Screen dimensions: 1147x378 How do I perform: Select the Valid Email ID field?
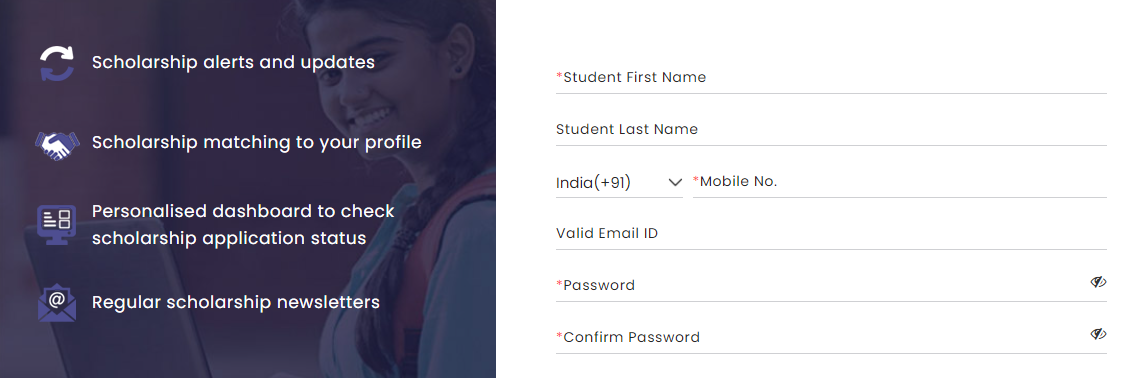[831, 234]
